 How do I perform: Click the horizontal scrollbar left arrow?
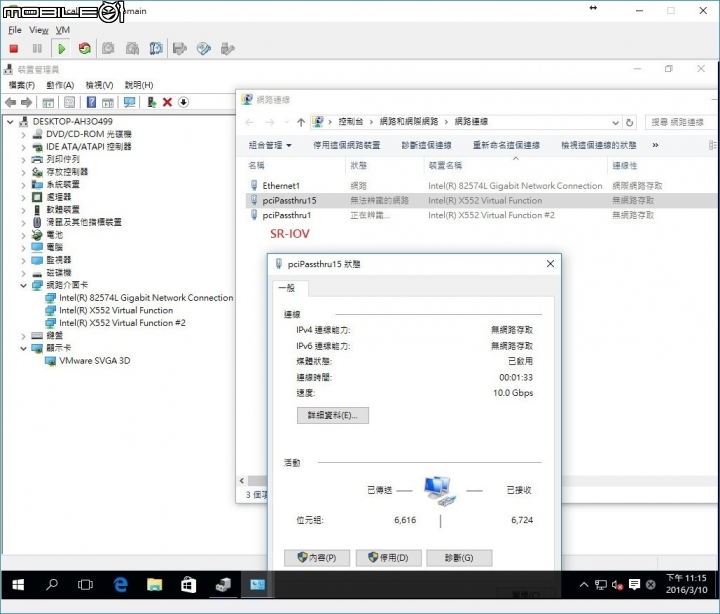tap(242, 481)
